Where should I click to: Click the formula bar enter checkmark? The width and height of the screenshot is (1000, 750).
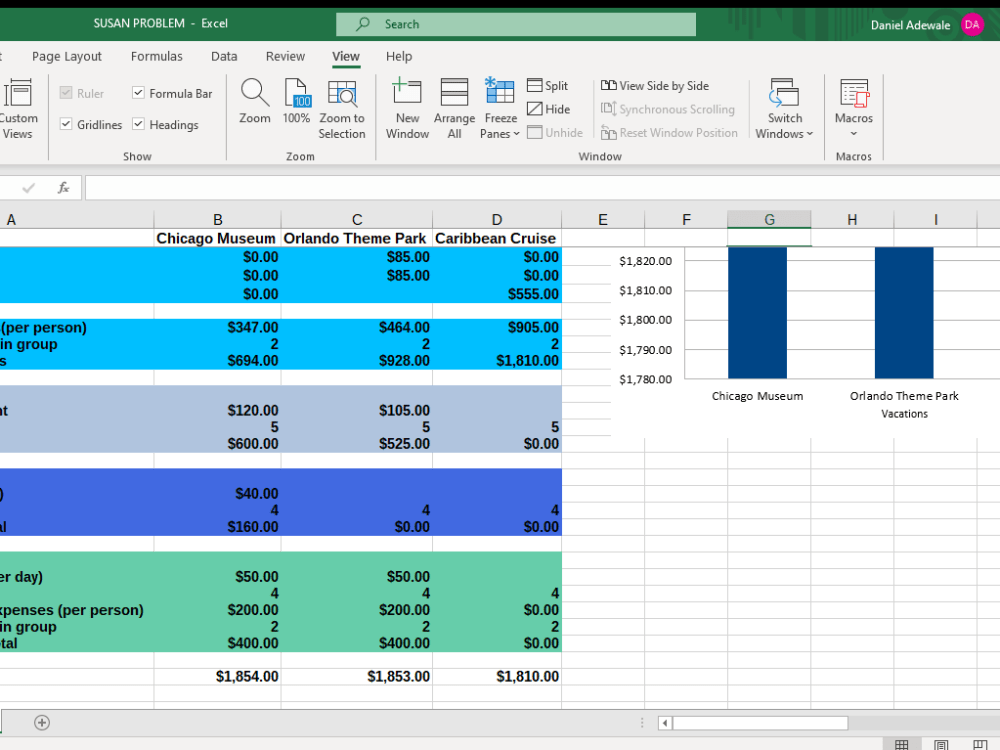click(x=29, y=188)
